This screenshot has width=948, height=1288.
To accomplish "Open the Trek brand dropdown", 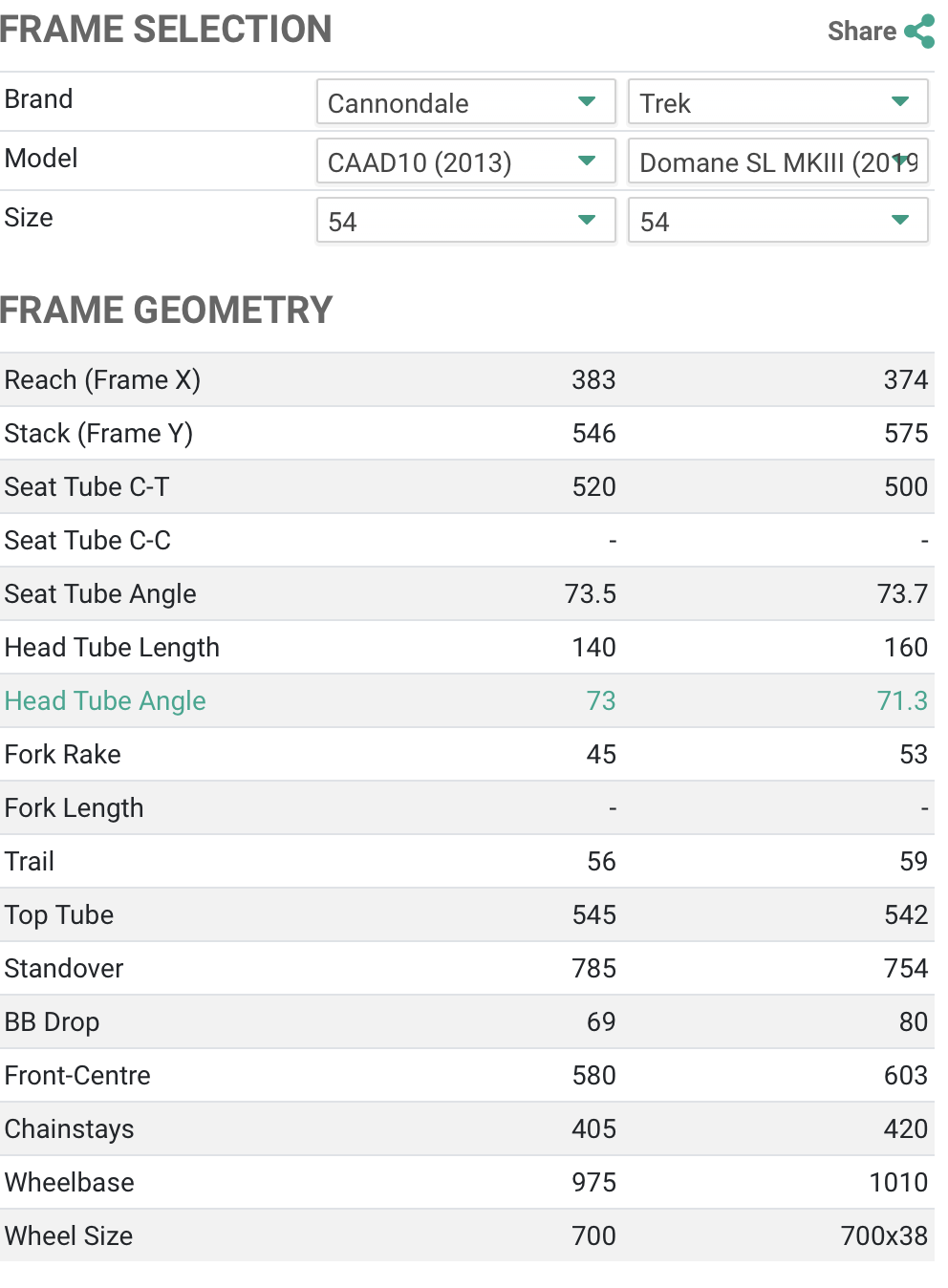I will (778, 102).
